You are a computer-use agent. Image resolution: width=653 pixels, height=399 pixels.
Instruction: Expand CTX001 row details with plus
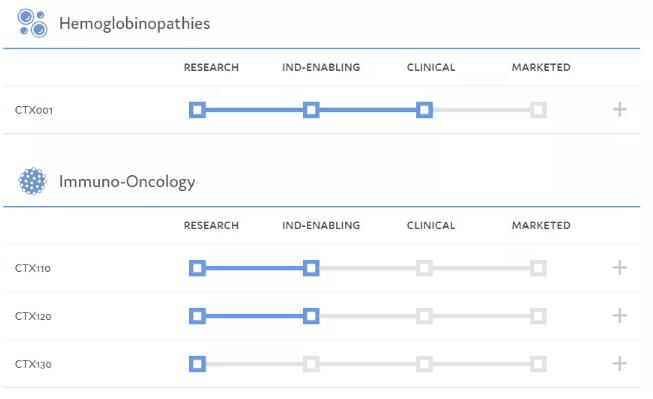click(619, 110)
